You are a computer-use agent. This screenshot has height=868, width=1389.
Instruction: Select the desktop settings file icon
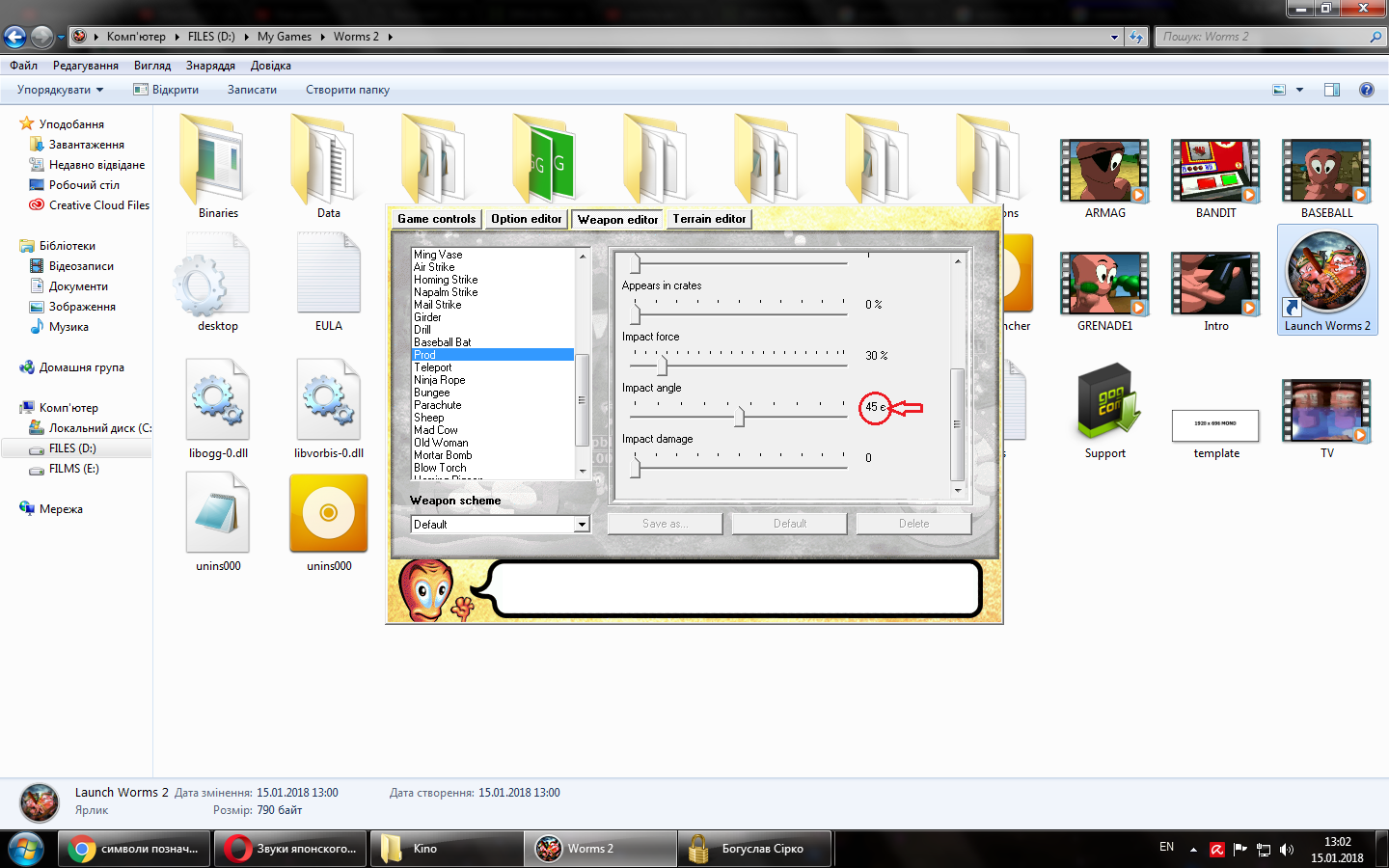tap(212, 273)
